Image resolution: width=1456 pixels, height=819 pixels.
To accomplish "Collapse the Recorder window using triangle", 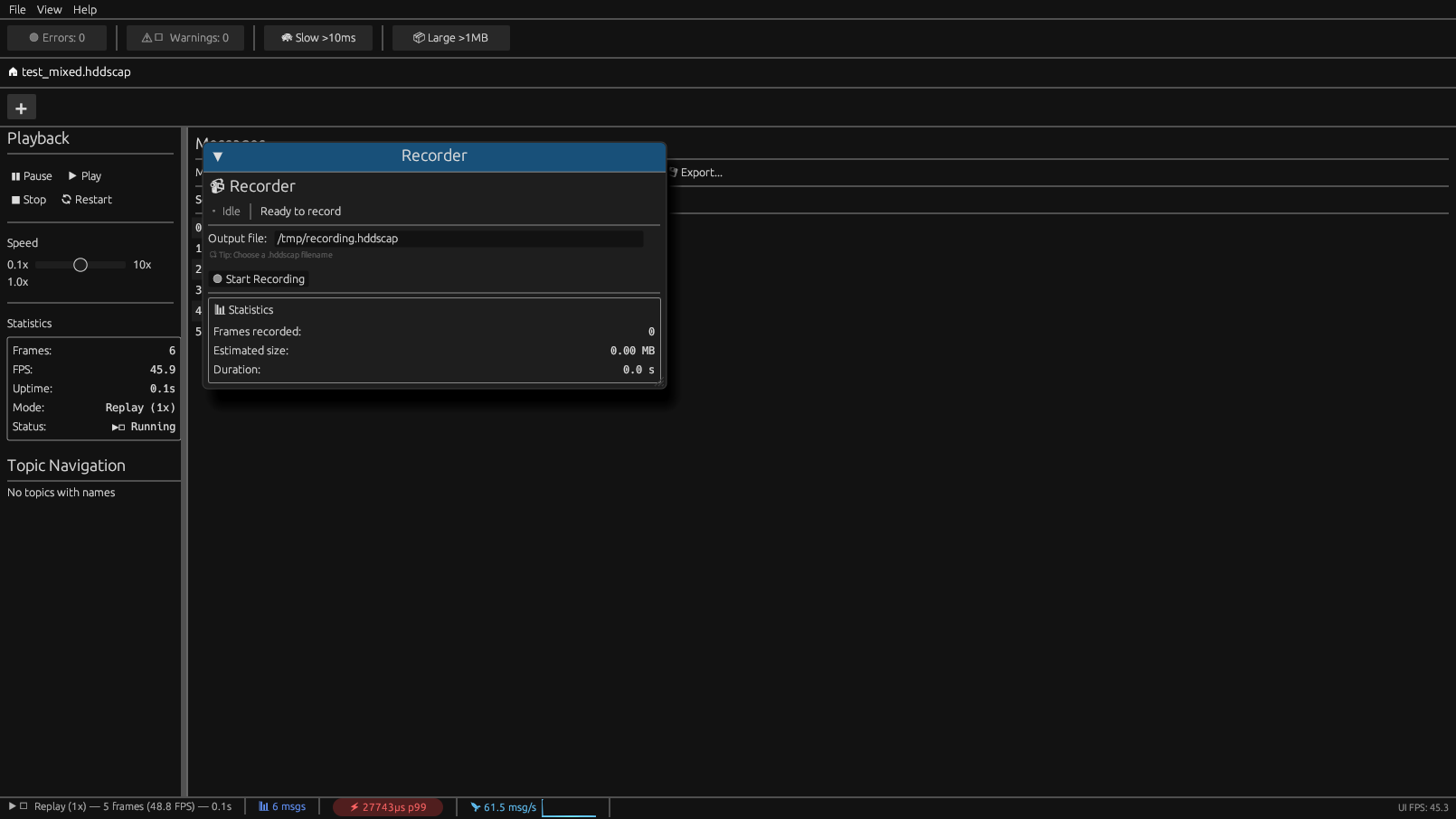I will [218, 156].
